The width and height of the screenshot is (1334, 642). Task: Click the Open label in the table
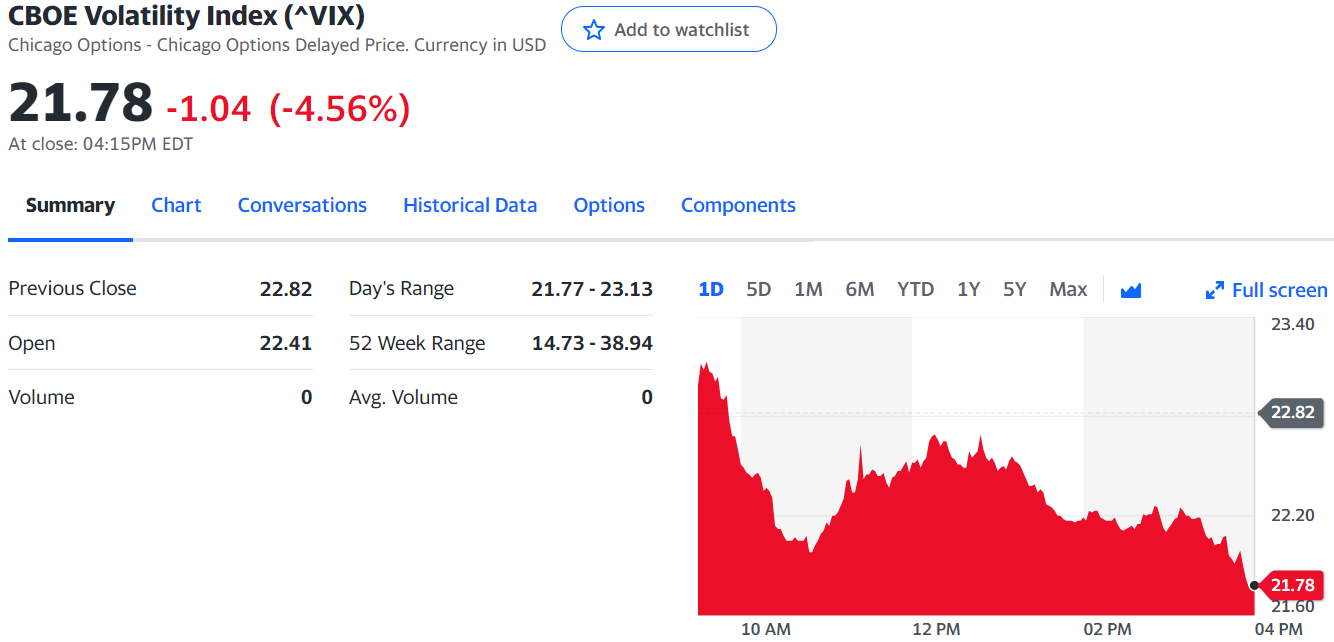coord(32,343)
